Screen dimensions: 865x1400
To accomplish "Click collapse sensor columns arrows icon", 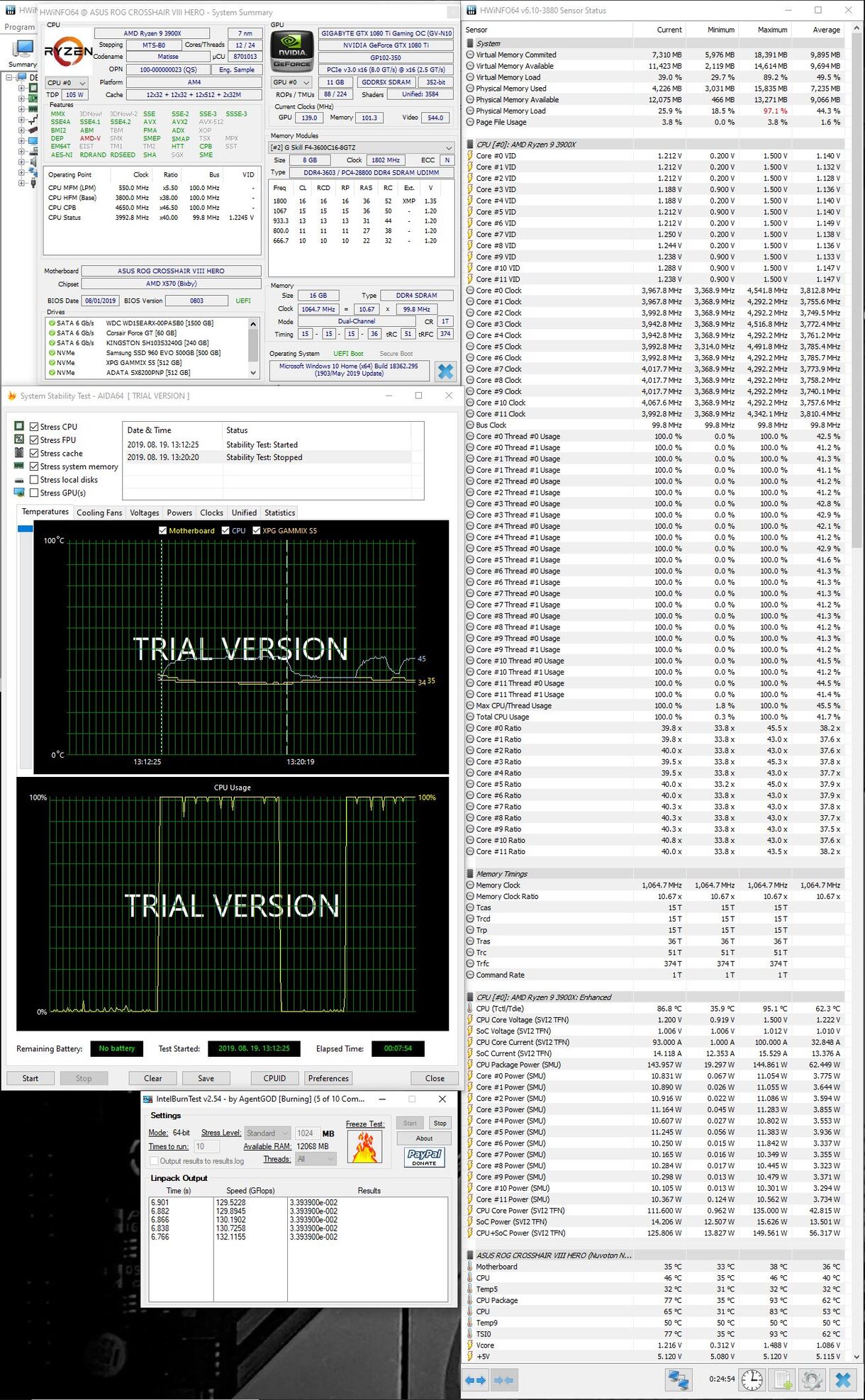I will coord(503,1379).
